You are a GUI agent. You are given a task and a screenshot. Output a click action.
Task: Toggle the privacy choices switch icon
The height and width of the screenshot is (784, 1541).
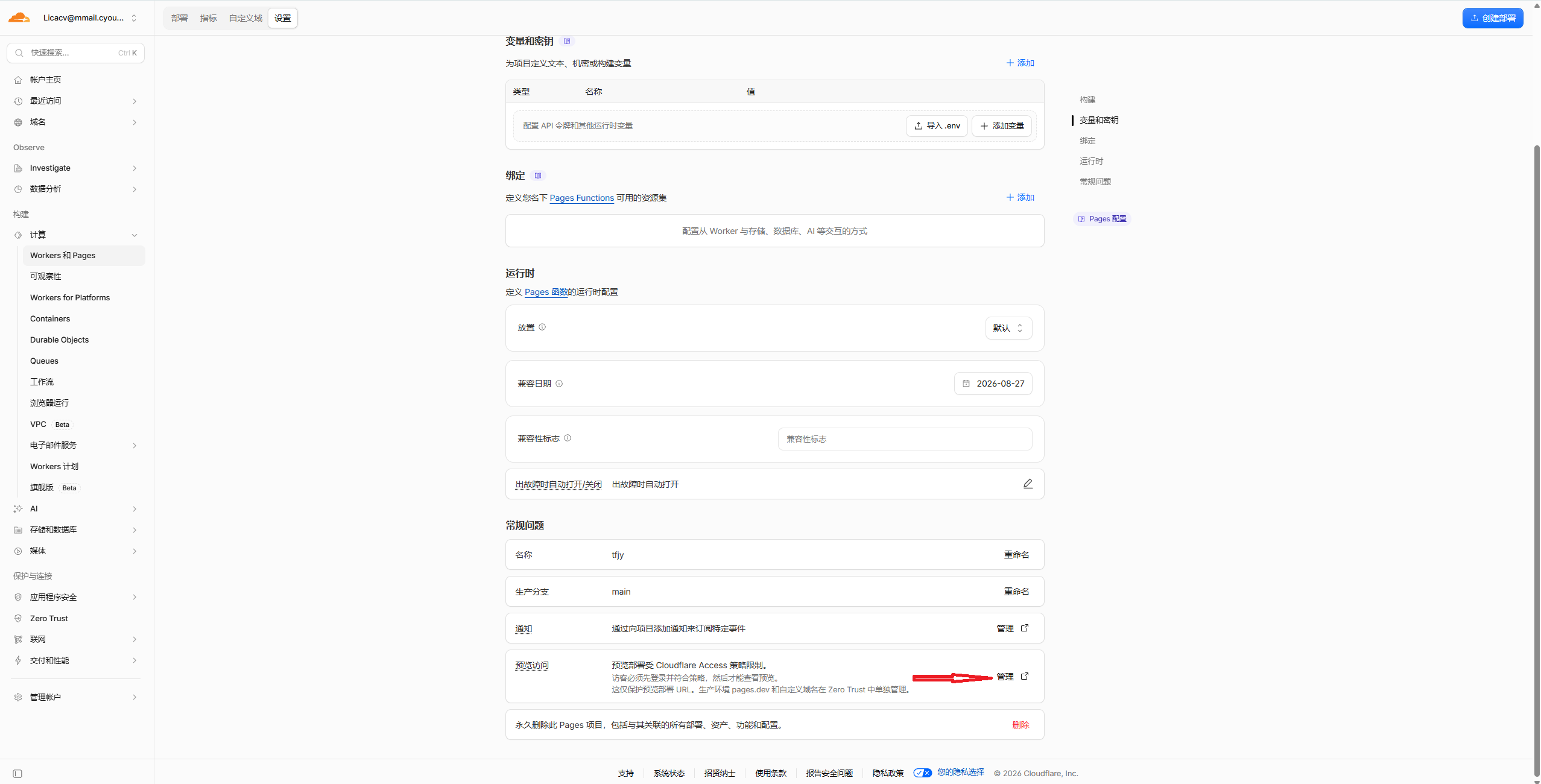click(922, 773)
